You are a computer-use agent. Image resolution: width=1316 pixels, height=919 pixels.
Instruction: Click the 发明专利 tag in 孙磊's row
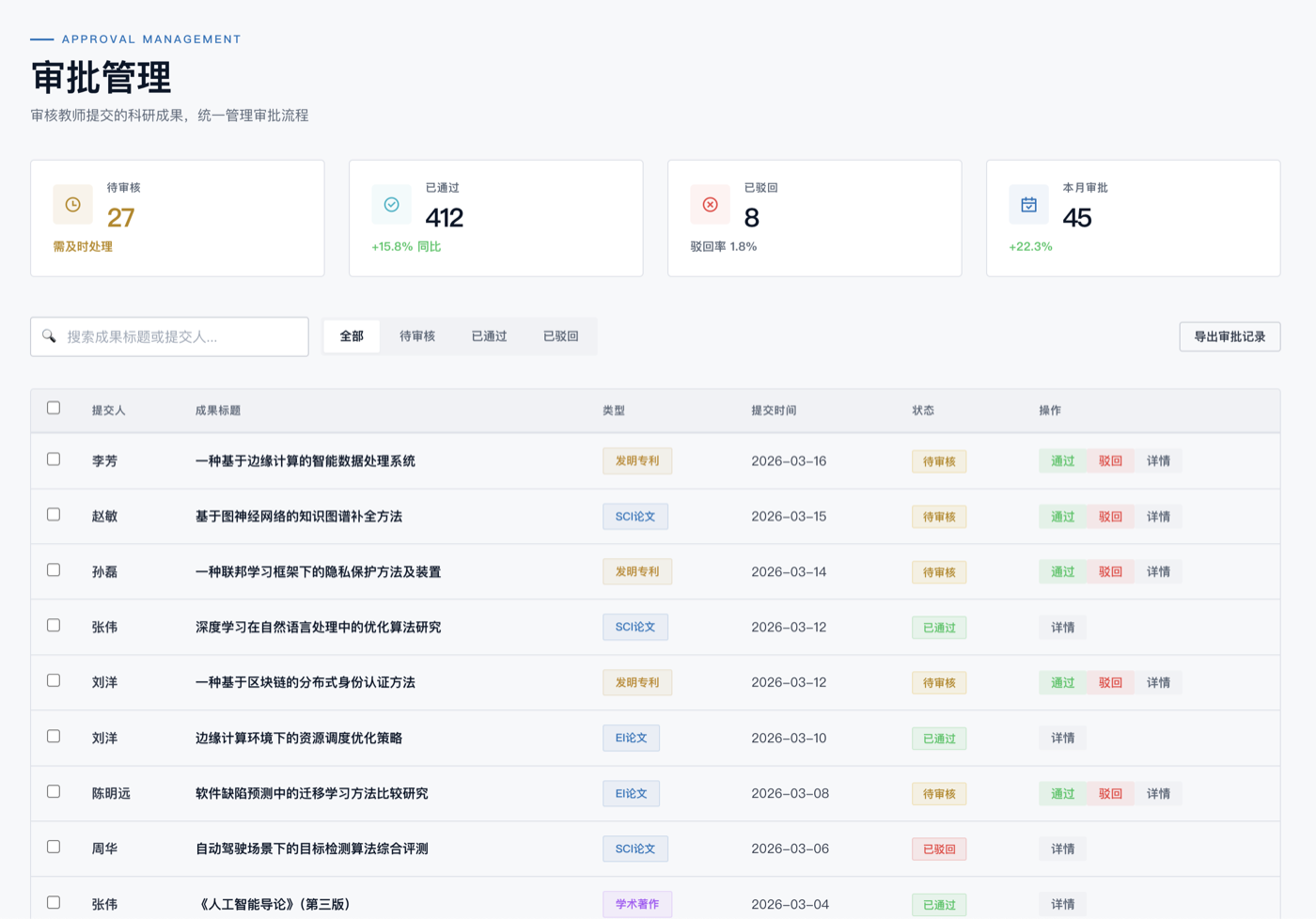click(x=636, y=571)
